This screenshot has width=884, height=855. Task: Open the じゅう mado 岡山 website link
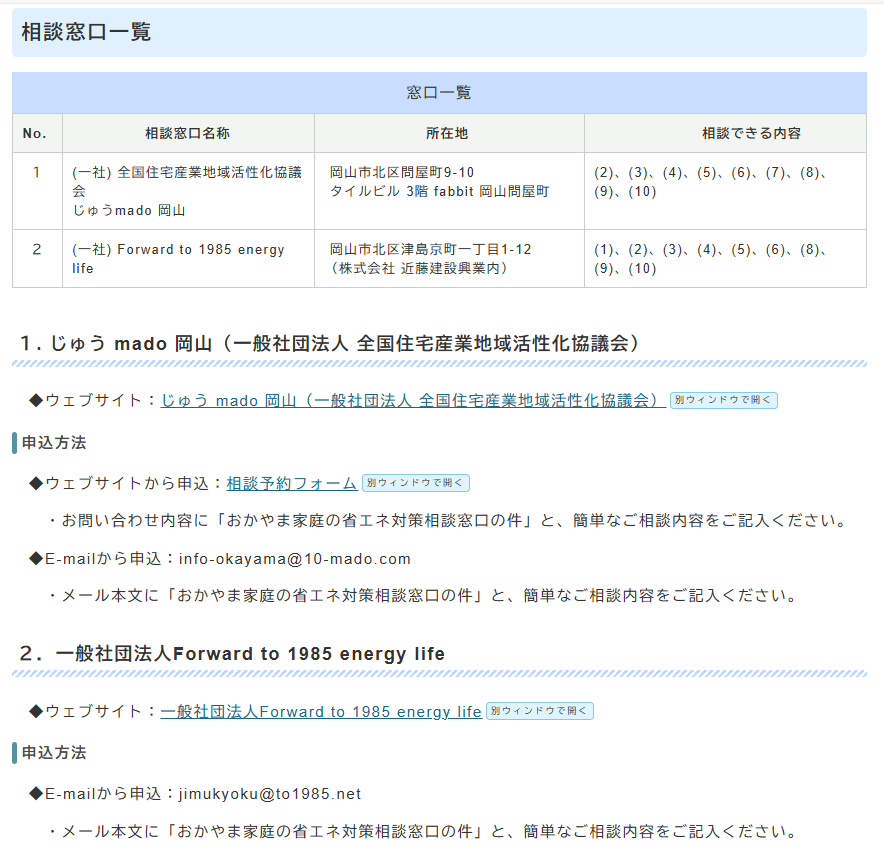click(412, 400)
